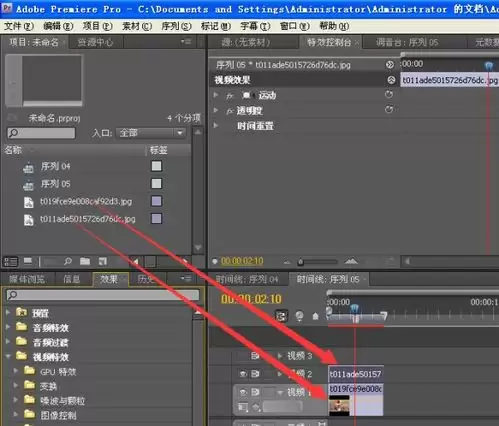Switch project panel to list view

[10, 262]
